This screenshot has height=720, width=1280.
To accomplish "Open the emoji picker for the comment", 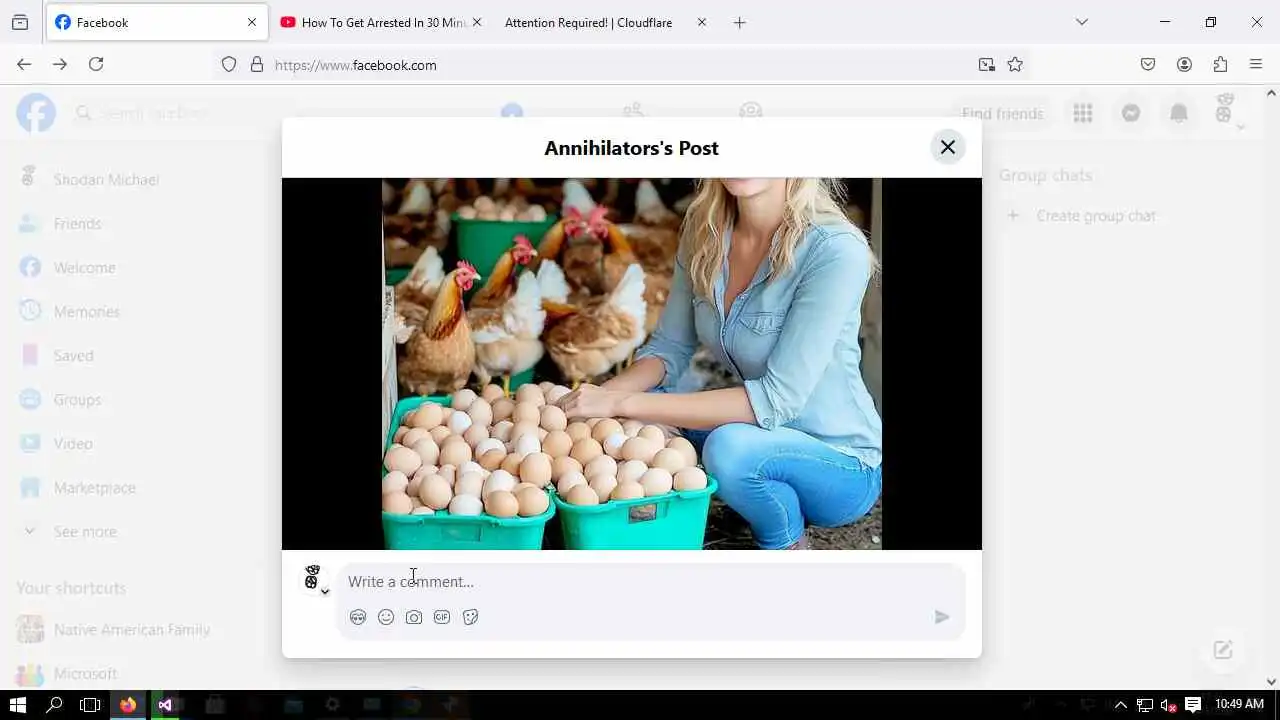I will click(386, 617).
